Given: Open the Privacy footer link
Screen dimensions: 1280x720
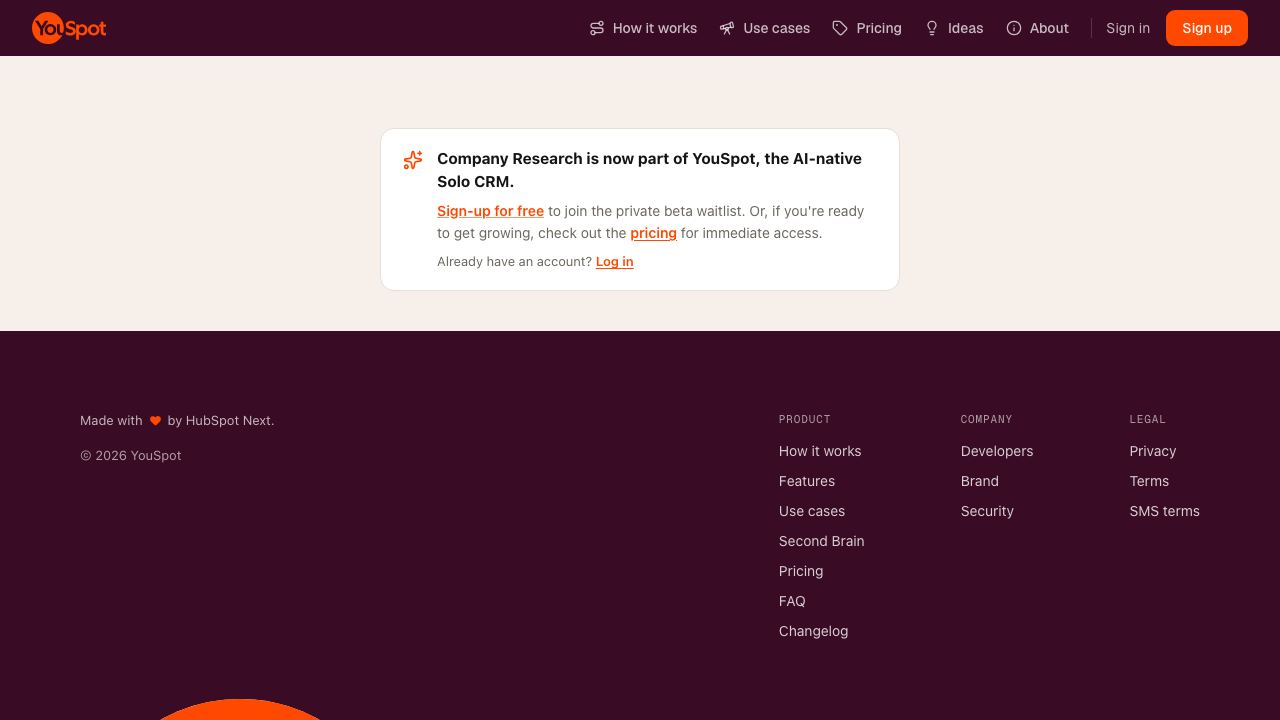Looking at the screenshot, I should 1153,451.
